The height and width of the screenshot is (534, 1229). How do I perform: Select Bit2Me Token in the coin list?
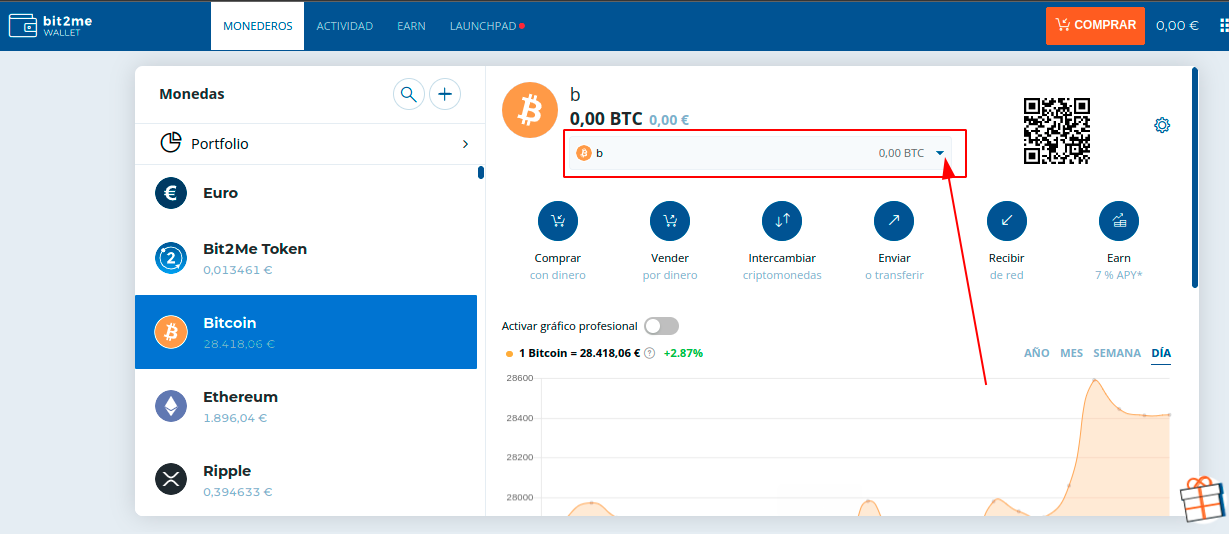coord(306,258)
